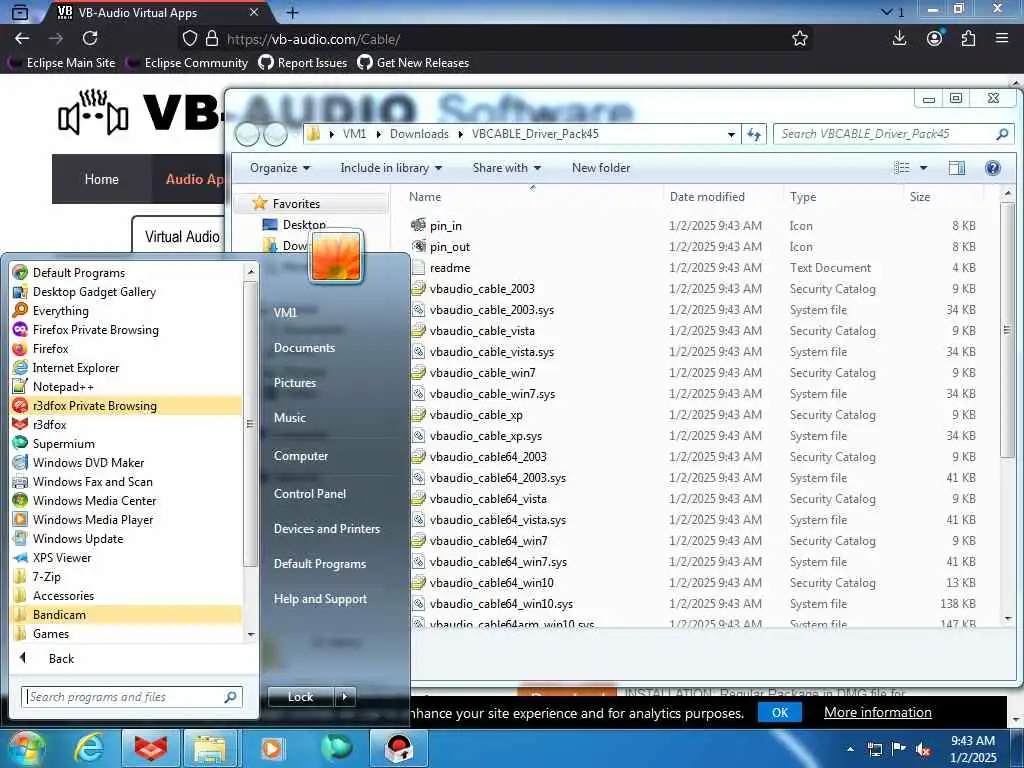Open Control Panel from the start menu
This screenshot has width=1024, height=768.
coord(310,493)
